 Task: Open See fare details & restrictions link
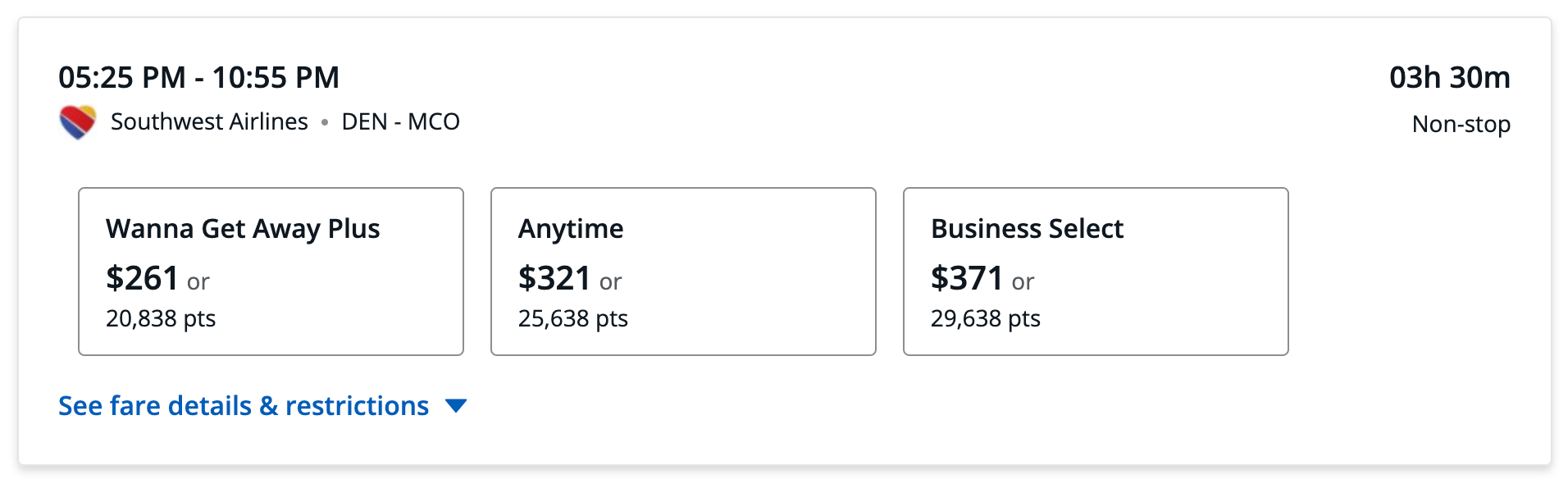click(244, 406)
